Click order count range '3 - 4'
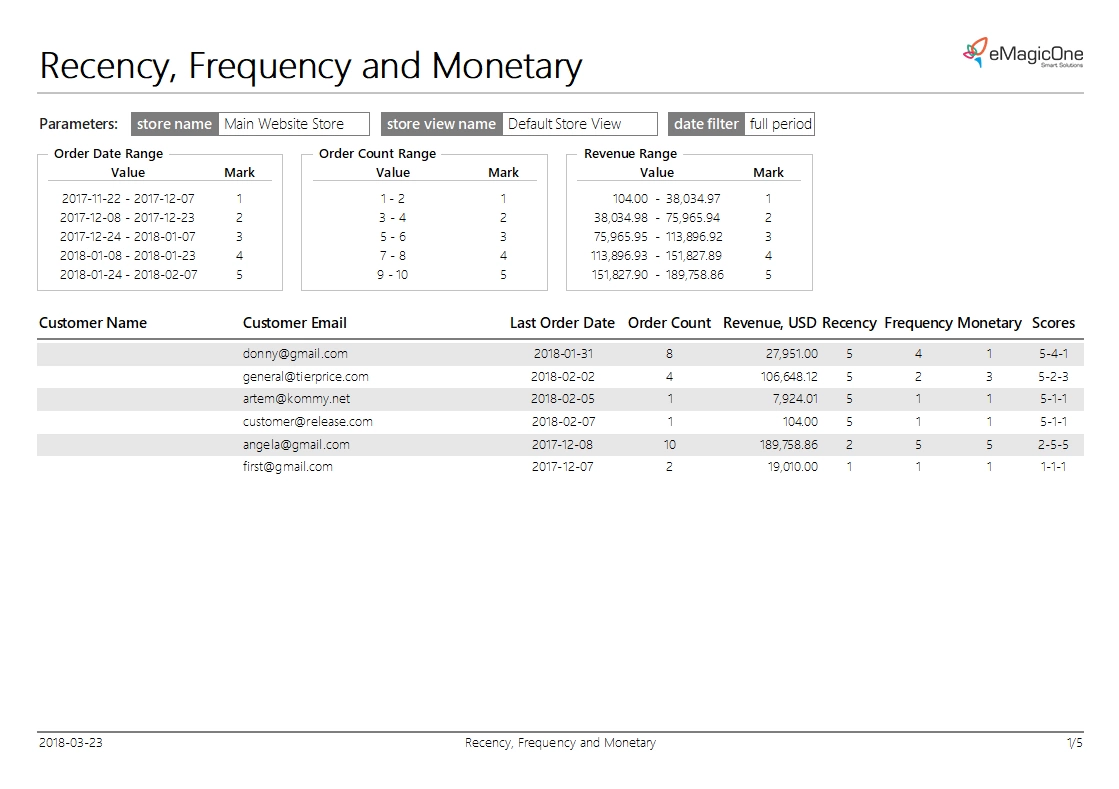Viewport: 1119px width, 789px height. point(393,218)
